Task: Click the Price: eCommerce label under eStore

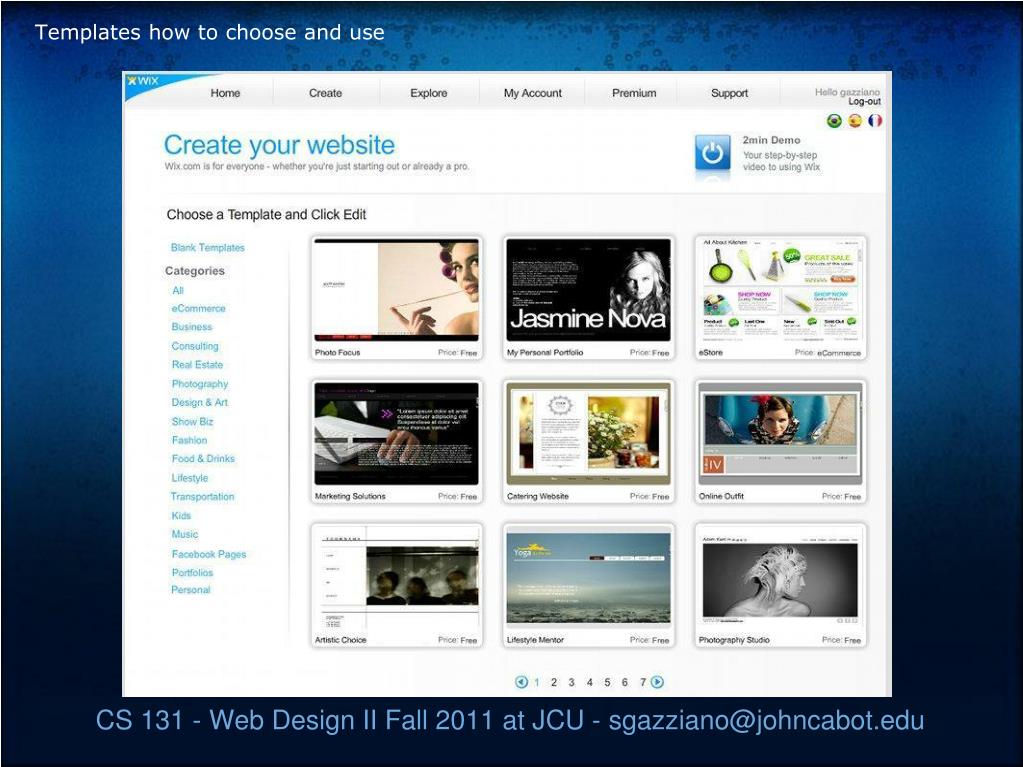Action: (x=828, y=352)
